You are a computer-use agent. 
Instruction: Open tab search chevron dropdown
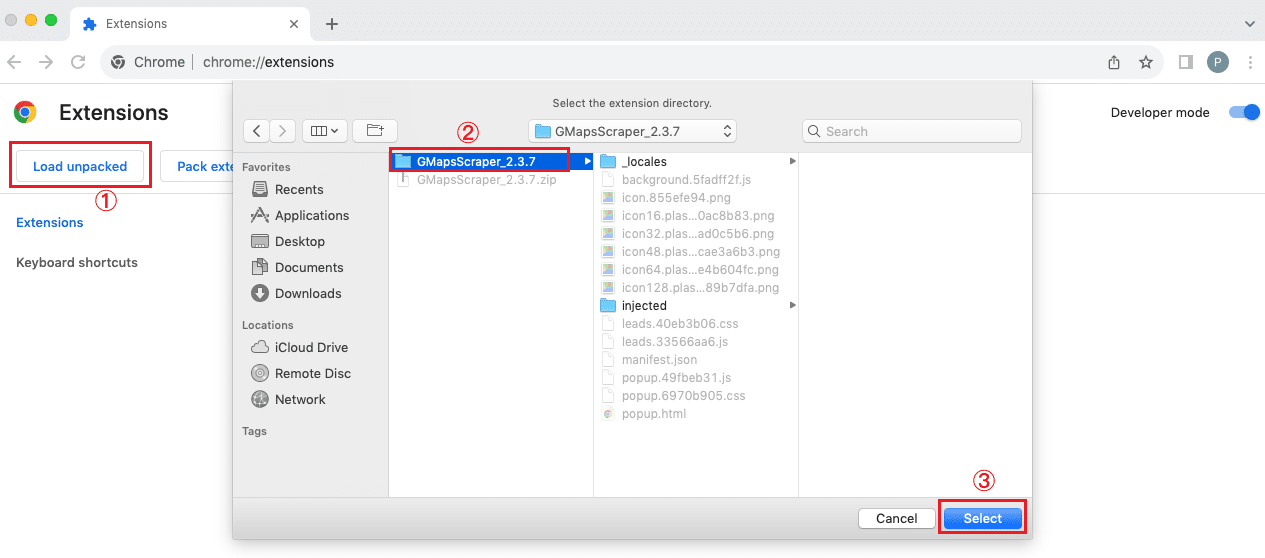point(1250,22)
